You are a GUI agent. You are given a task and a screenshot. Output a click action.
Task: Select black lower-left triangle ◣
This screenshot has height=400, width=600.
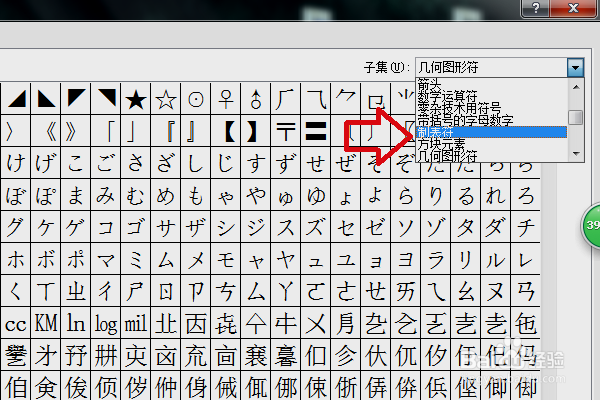[46, 100]
